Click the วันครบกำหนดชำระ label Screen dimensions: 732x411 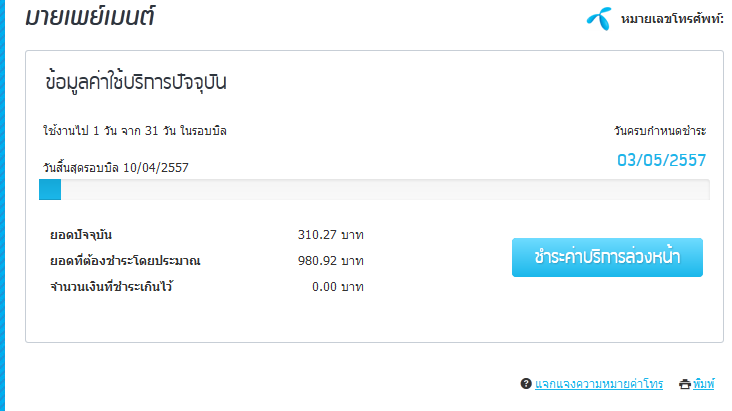click(x=660, y=131)
